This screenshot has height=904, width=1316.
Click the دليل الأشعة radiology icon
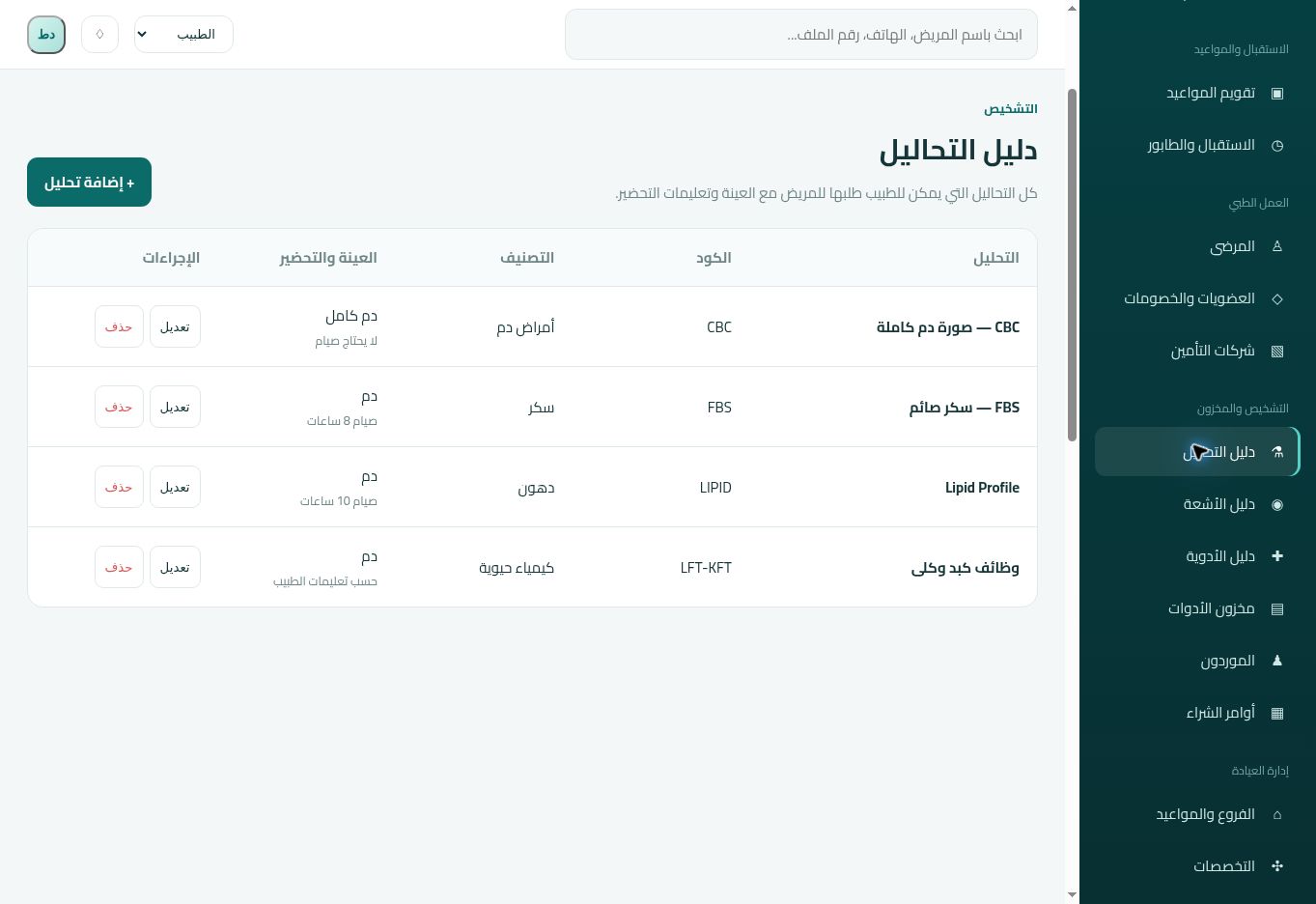[x=1277, y=504]
